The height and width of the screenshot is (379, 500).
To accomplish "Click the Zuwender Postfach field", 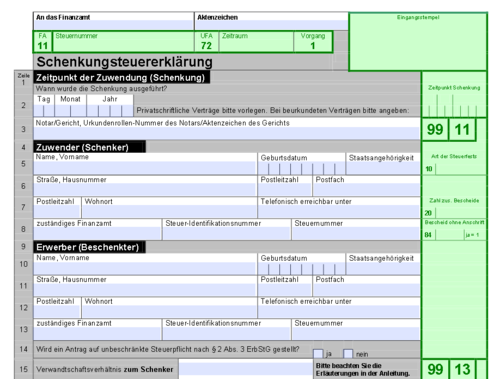I will tap(366, 190).
